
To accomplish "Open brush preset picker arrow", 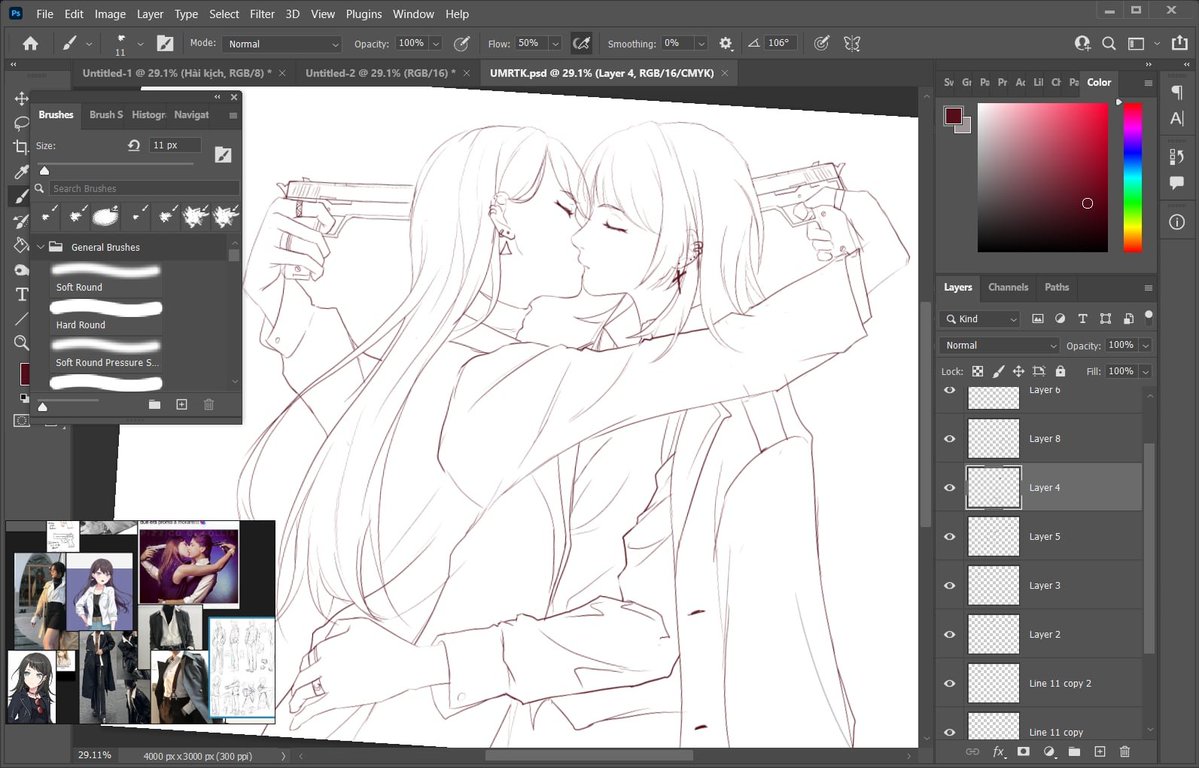I will (140, 44).
